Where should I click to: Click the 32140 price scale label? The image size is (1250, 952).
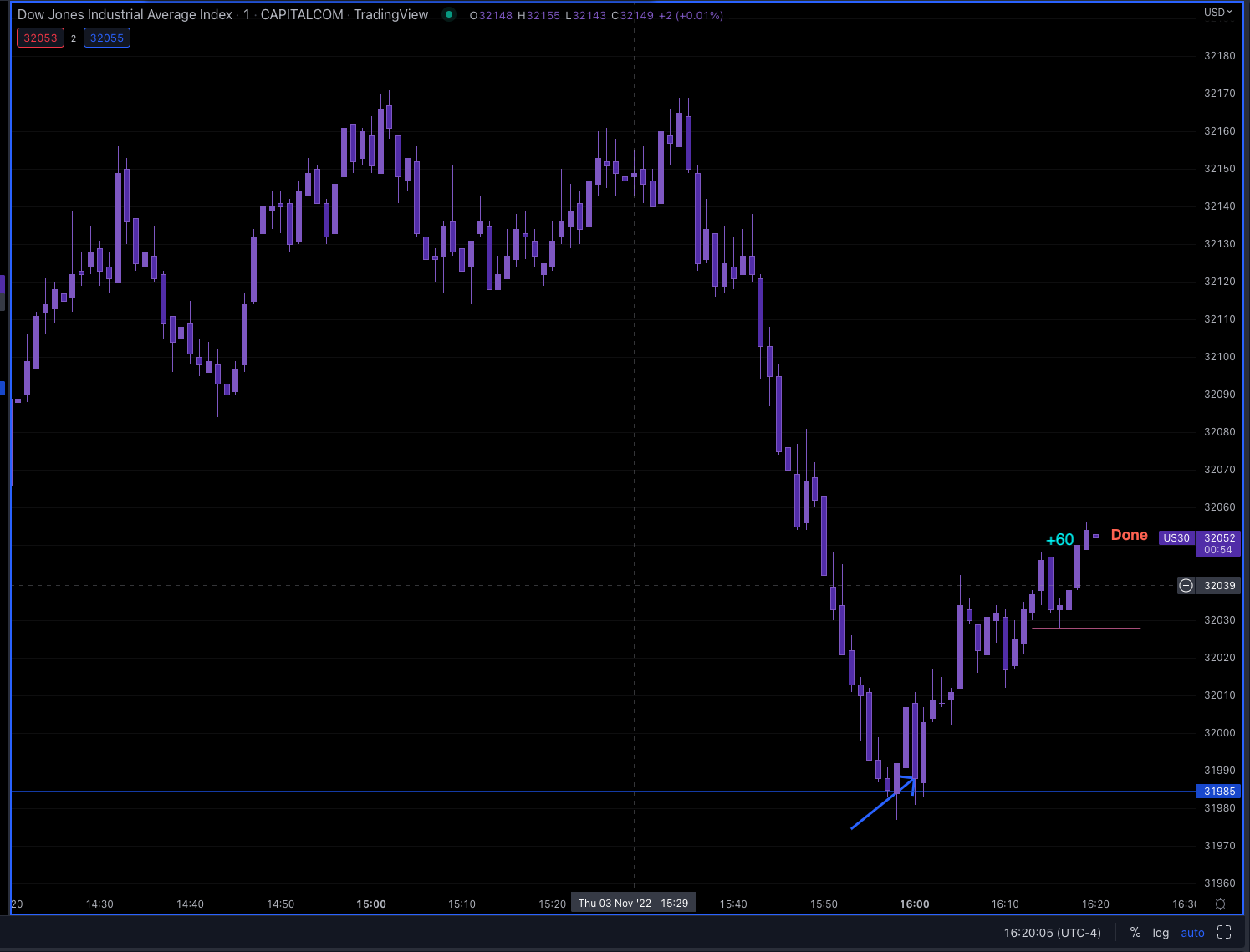point(1219,206)
